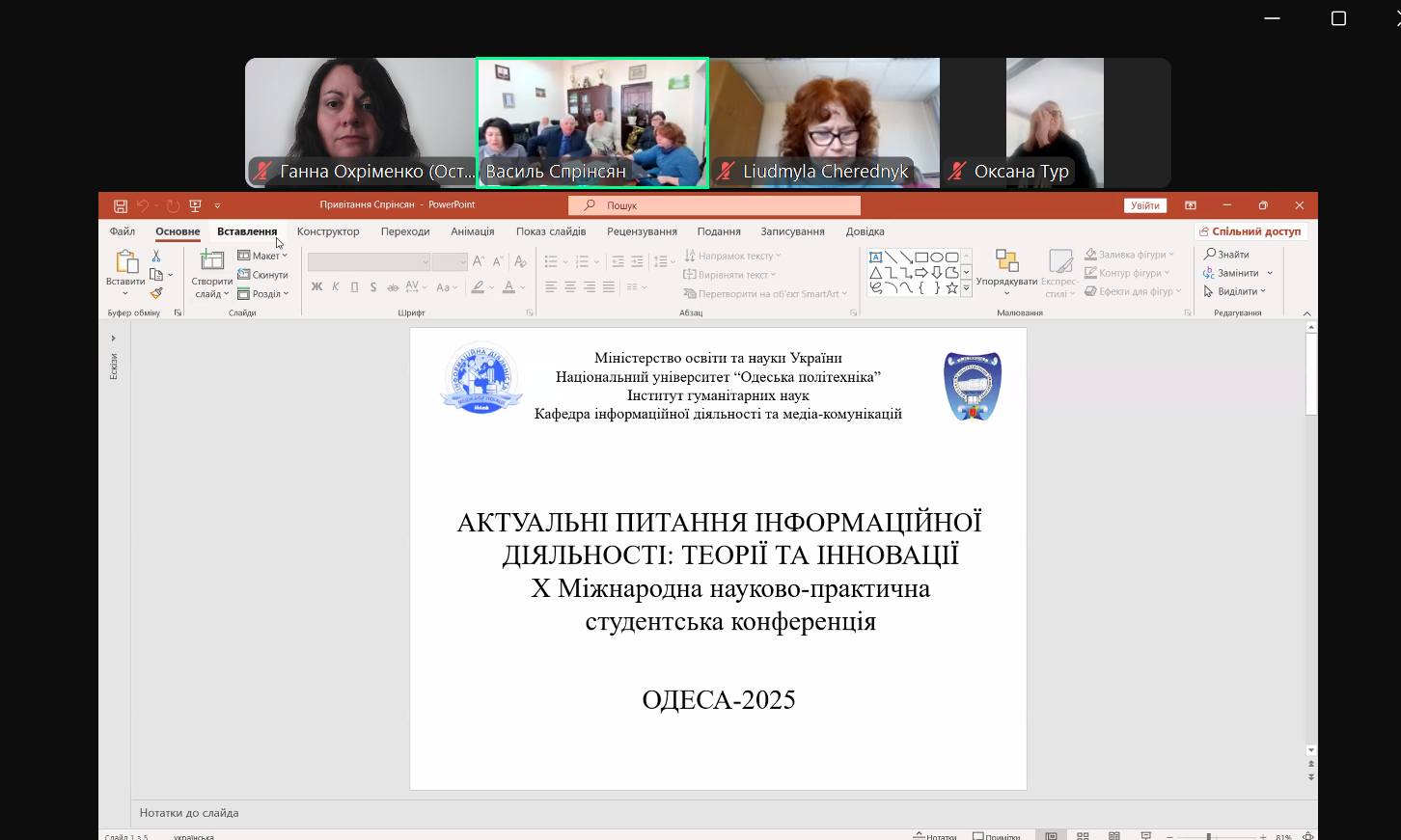Viewport: 1401px width, 840px height.
Task: Switch to the Конструктор tab
Action: click(328, 231)
